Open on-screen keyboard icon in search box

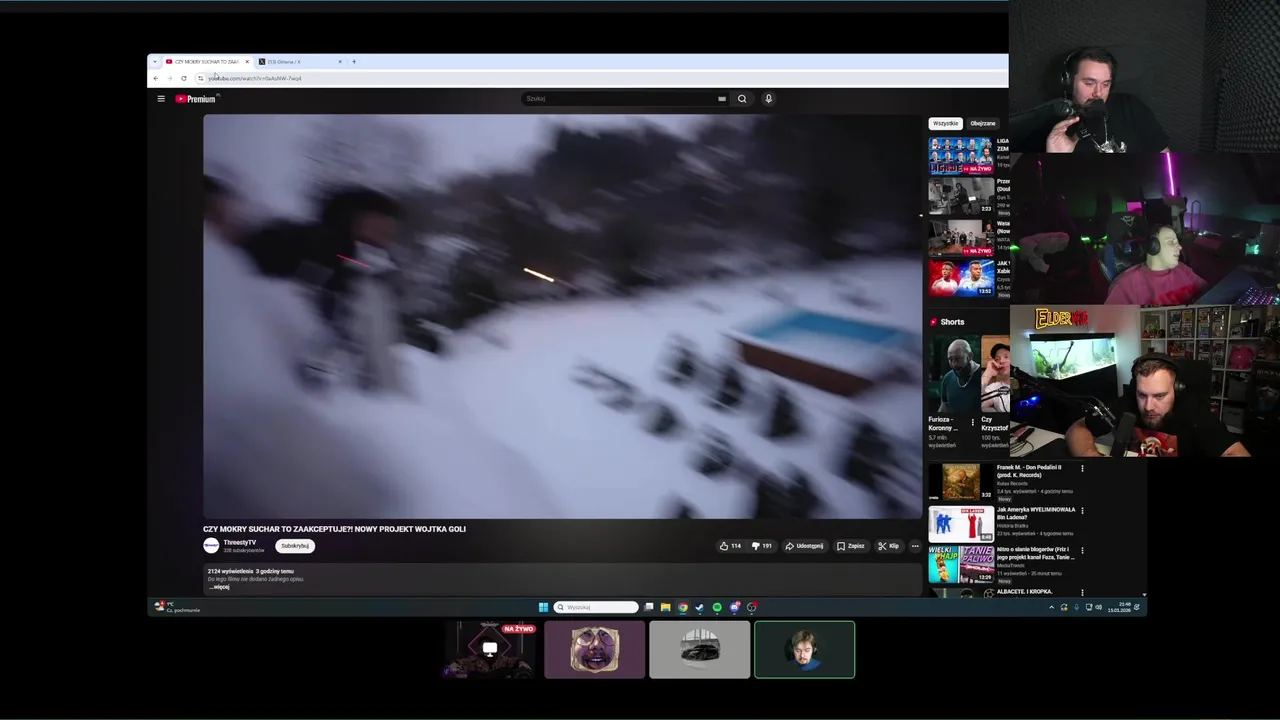pos(721,99)
